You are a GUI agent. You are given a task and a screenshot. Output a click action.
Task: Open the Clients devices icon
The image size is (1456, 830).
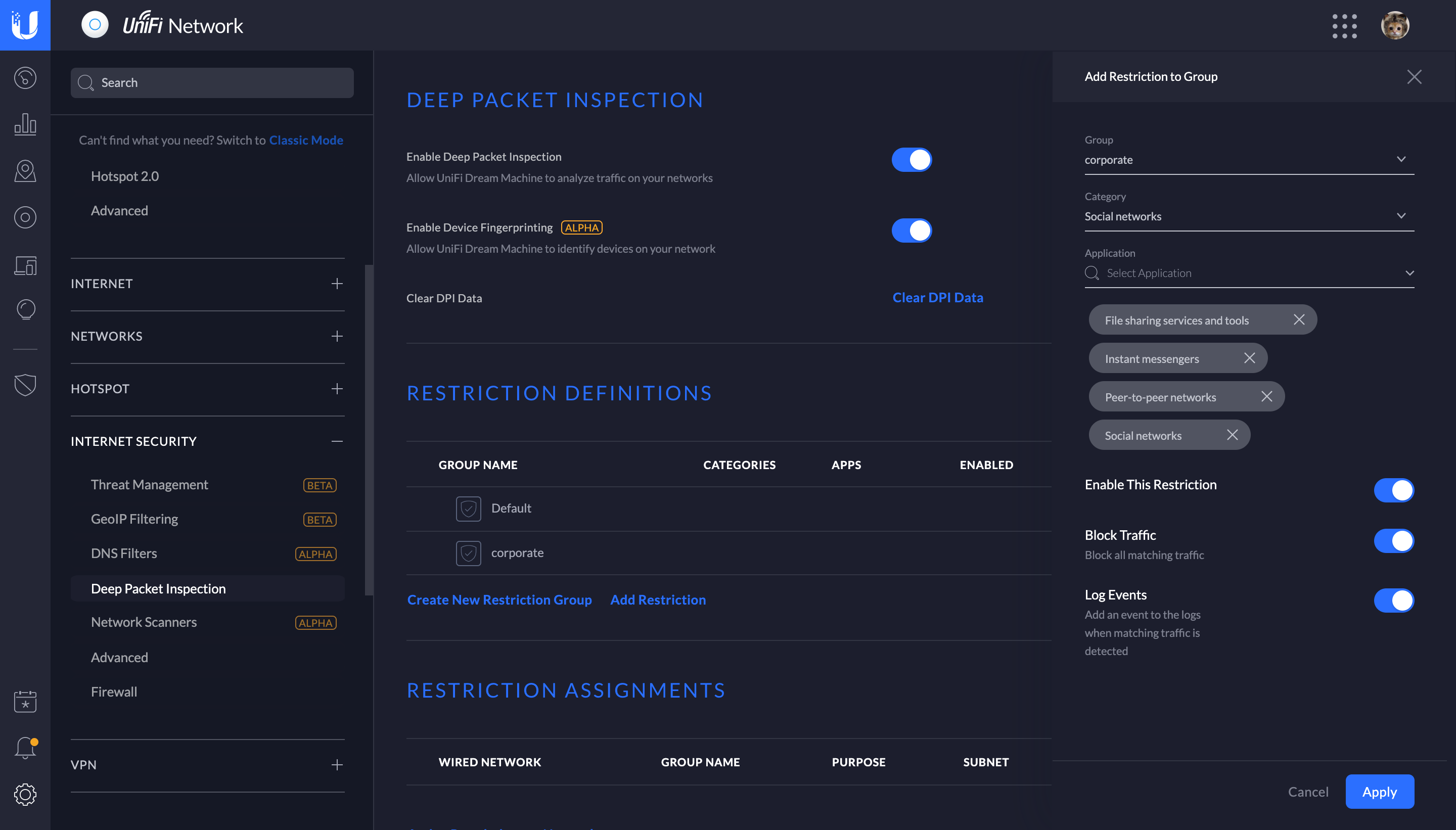25,265
